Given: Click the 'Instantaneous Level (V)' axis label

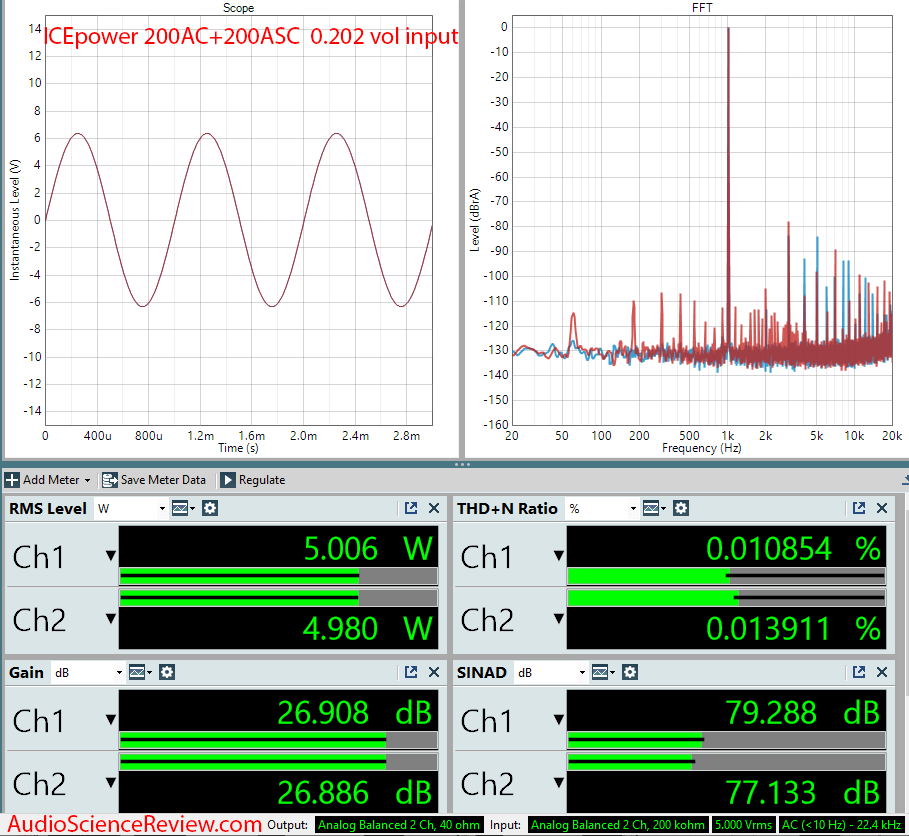Looking at the screenshot, I should click(x=14, y=220).
